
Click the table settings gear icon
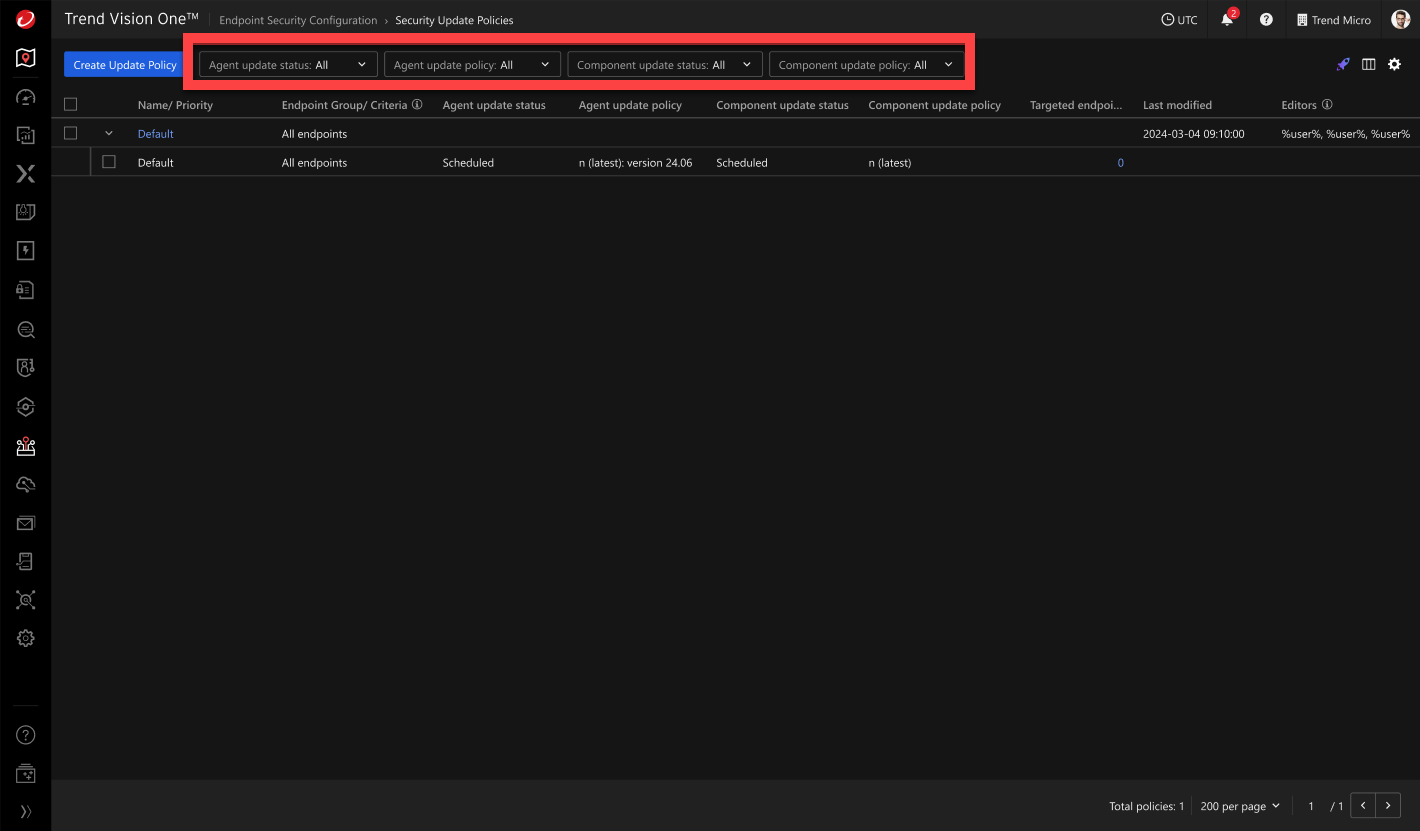pyautogui.click(x=1394, y=64)
